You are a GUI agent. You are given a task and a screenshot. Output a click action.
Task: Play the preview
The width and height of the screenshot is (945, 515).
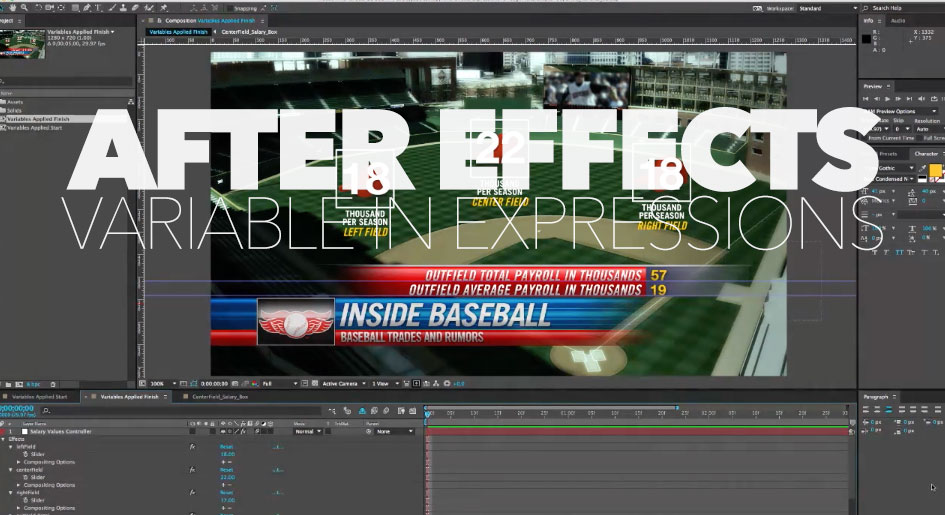tap(888, 99)
